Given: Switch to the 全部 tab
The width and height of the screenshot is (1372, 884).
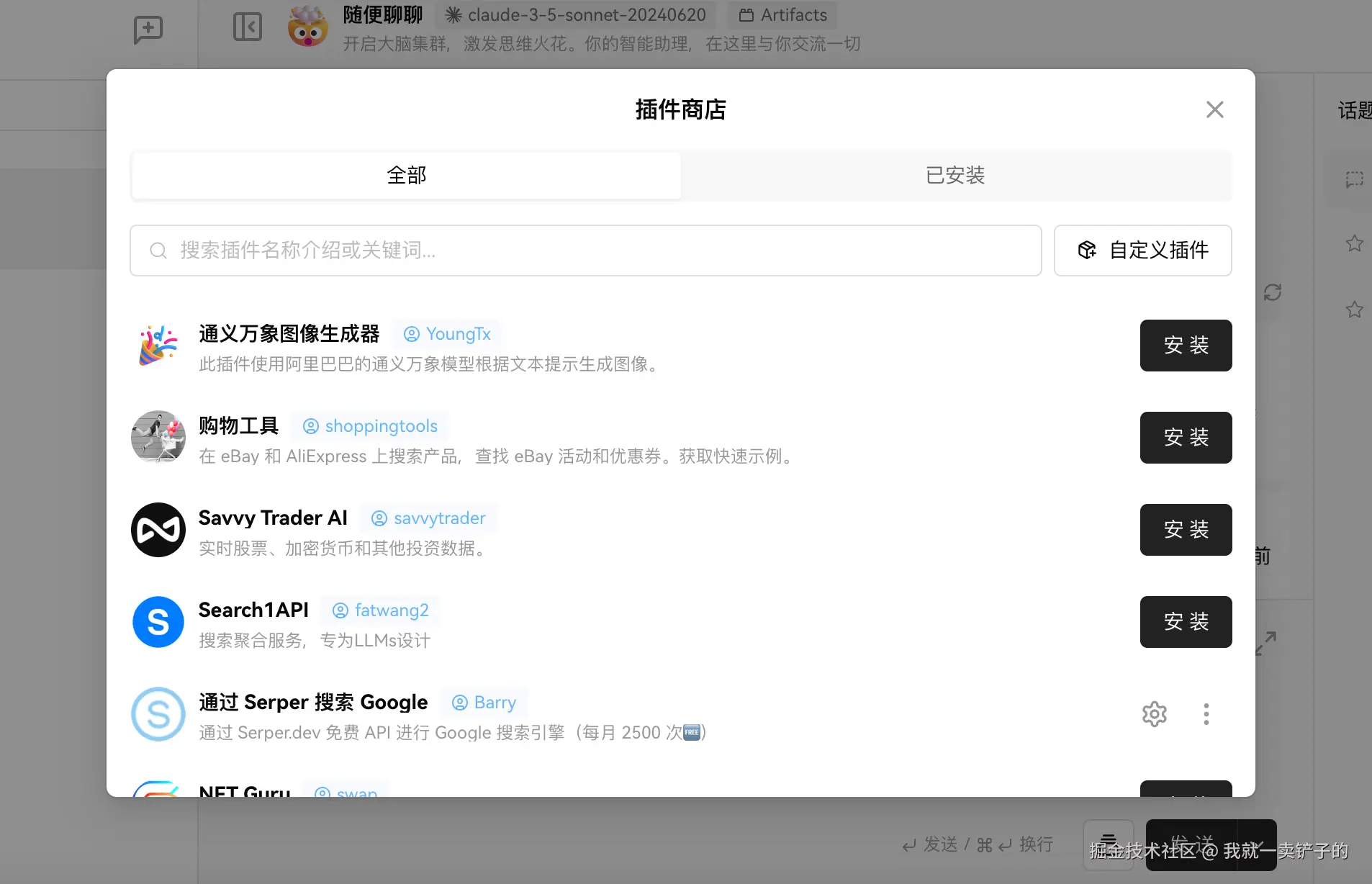Looking at the screenshot, I should coord(407,175).
